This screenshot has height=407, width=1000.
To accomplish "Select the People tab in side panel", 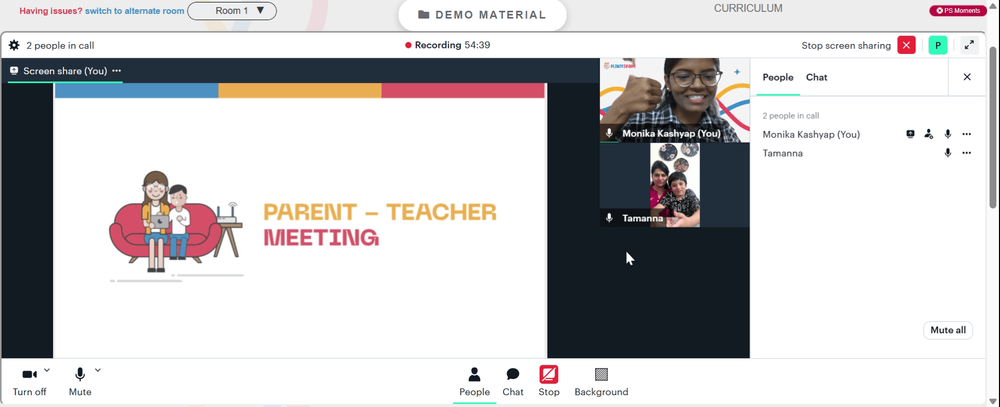I will tap(778, 77).
